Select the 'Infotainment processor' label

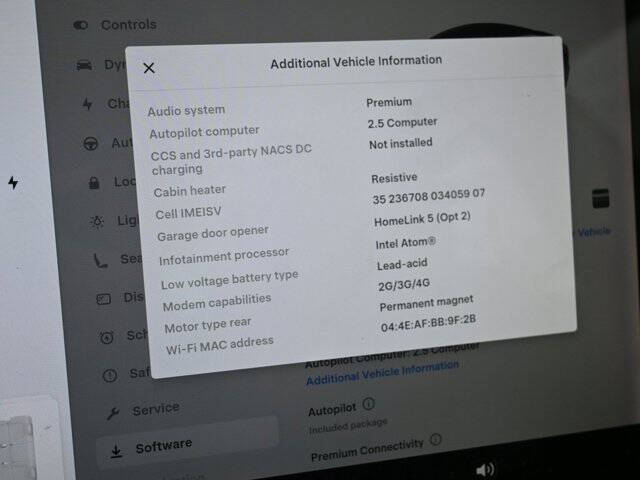click(224, 256)
